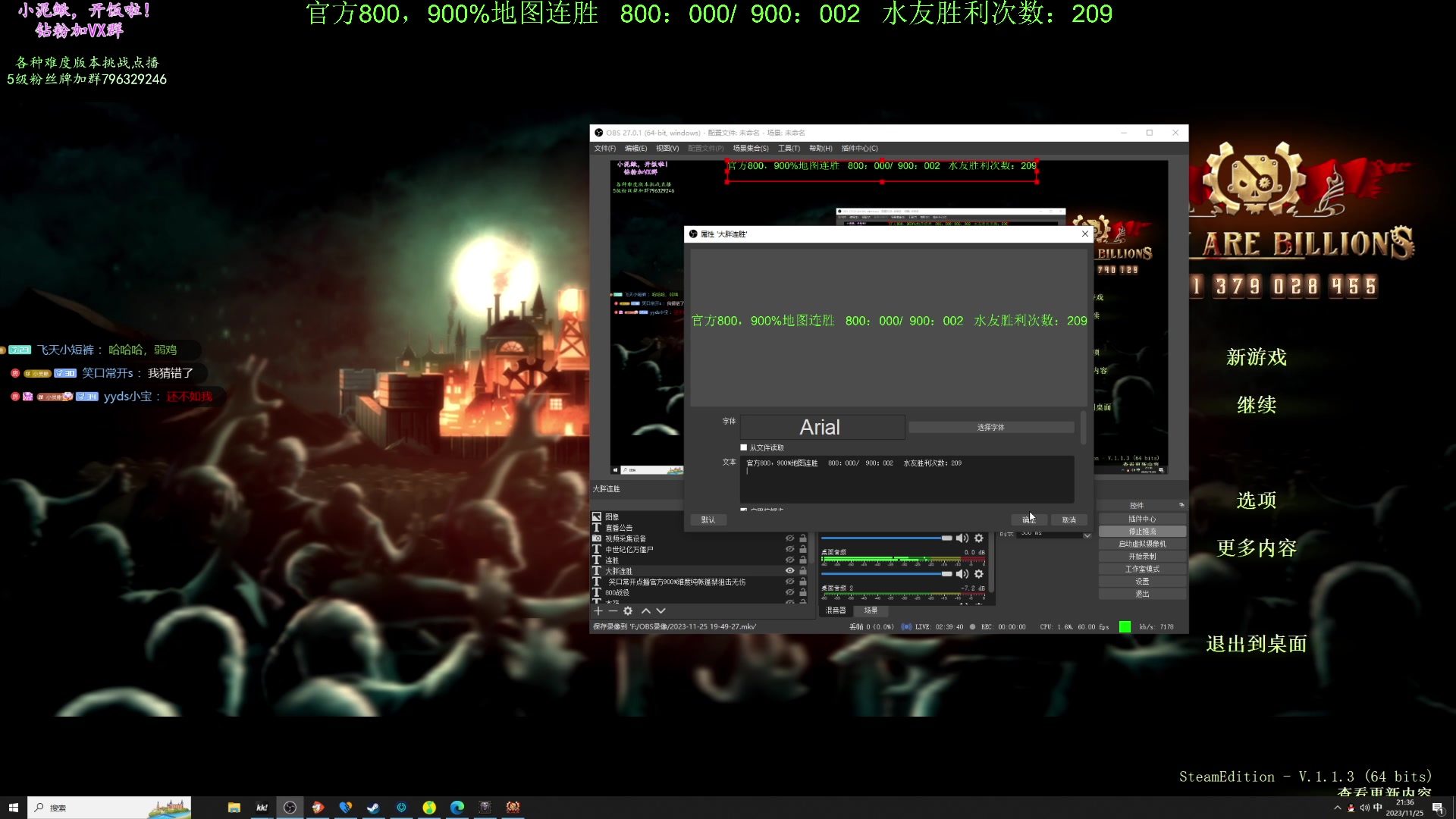The width and height of the screenshot is (1456, 819).
Task: Remove selected source with the minus icon
Action: click(613, 611)
